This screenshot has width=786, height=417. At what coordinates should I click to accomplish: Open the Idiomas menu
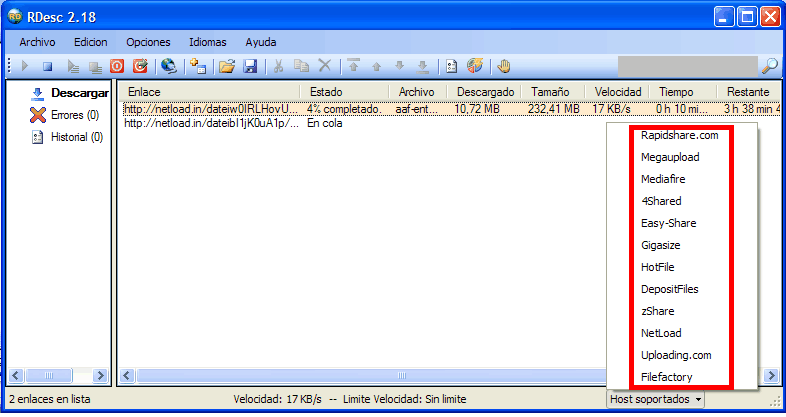208,42
